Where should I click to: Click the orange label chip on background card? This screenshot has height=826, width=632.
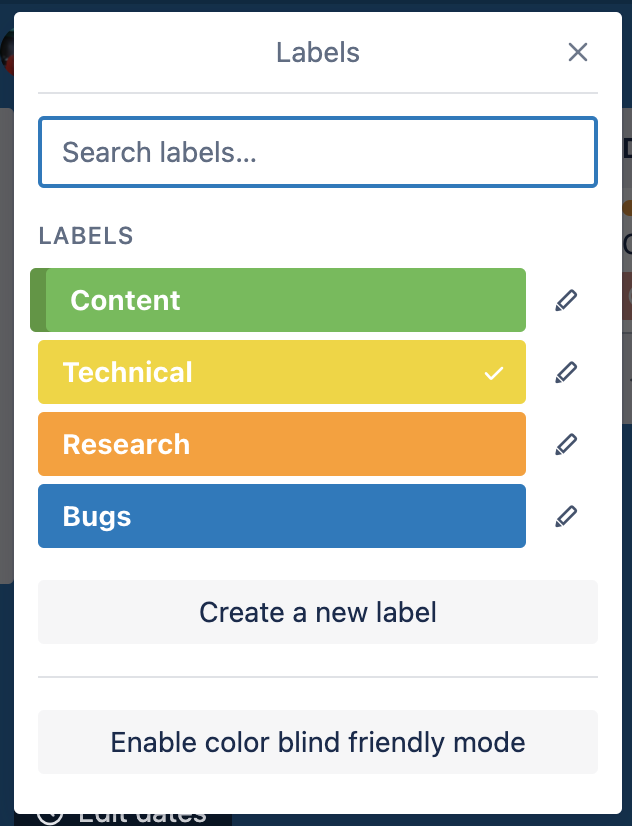coord(627,208)
